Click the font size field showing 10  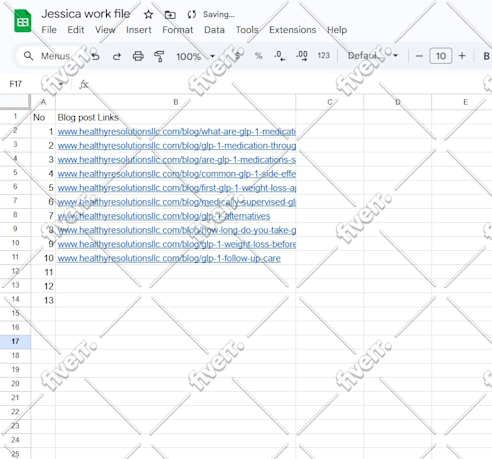(x=441, y=56)
